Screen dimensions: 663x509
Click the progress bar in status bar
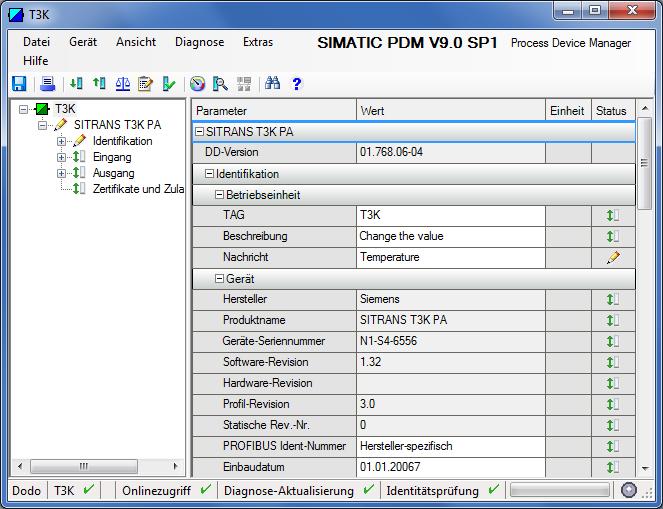[560, 490]
